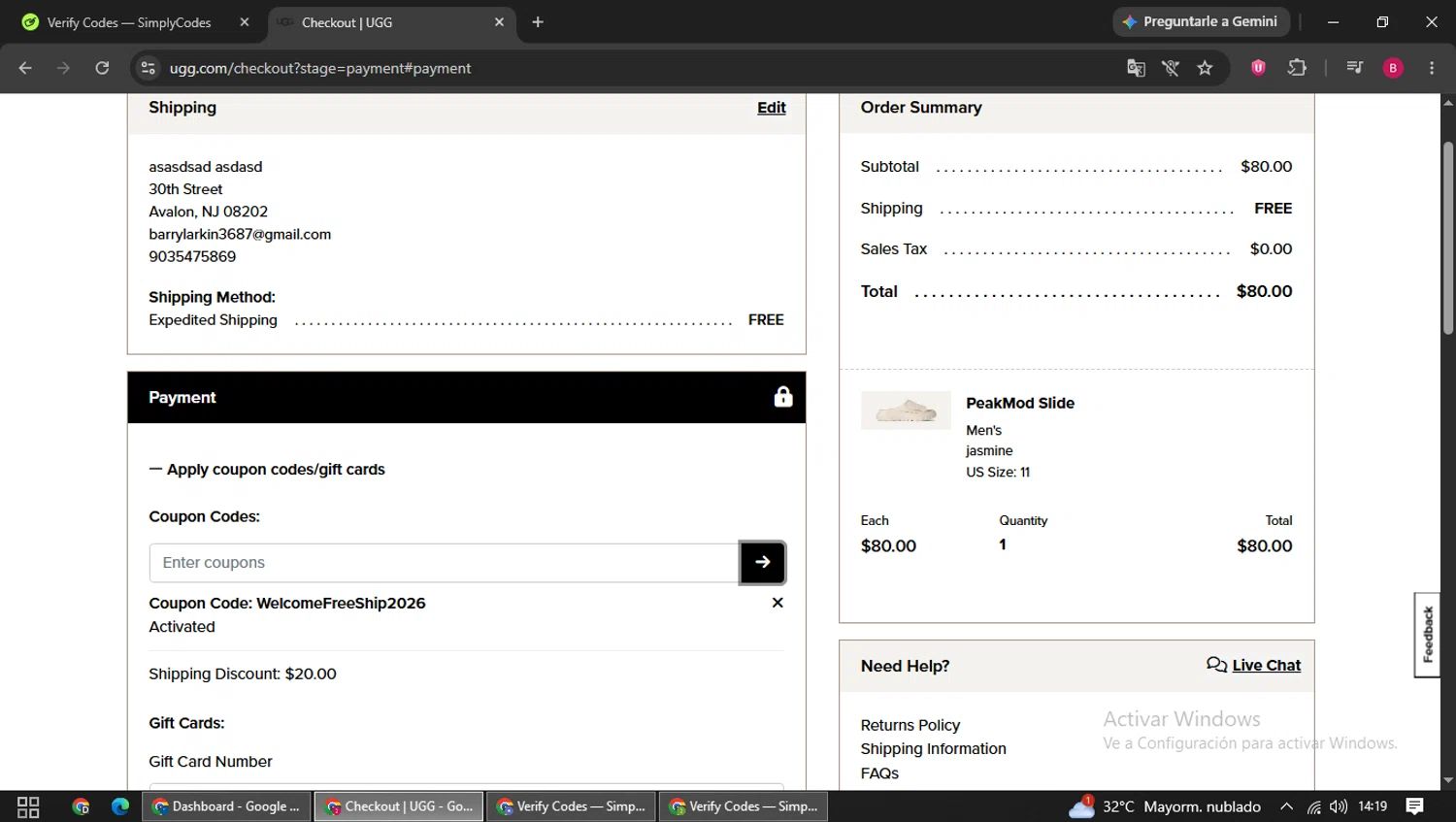Click the Payment lock icon
The image size is (1456, 822).
pos(783,397)
